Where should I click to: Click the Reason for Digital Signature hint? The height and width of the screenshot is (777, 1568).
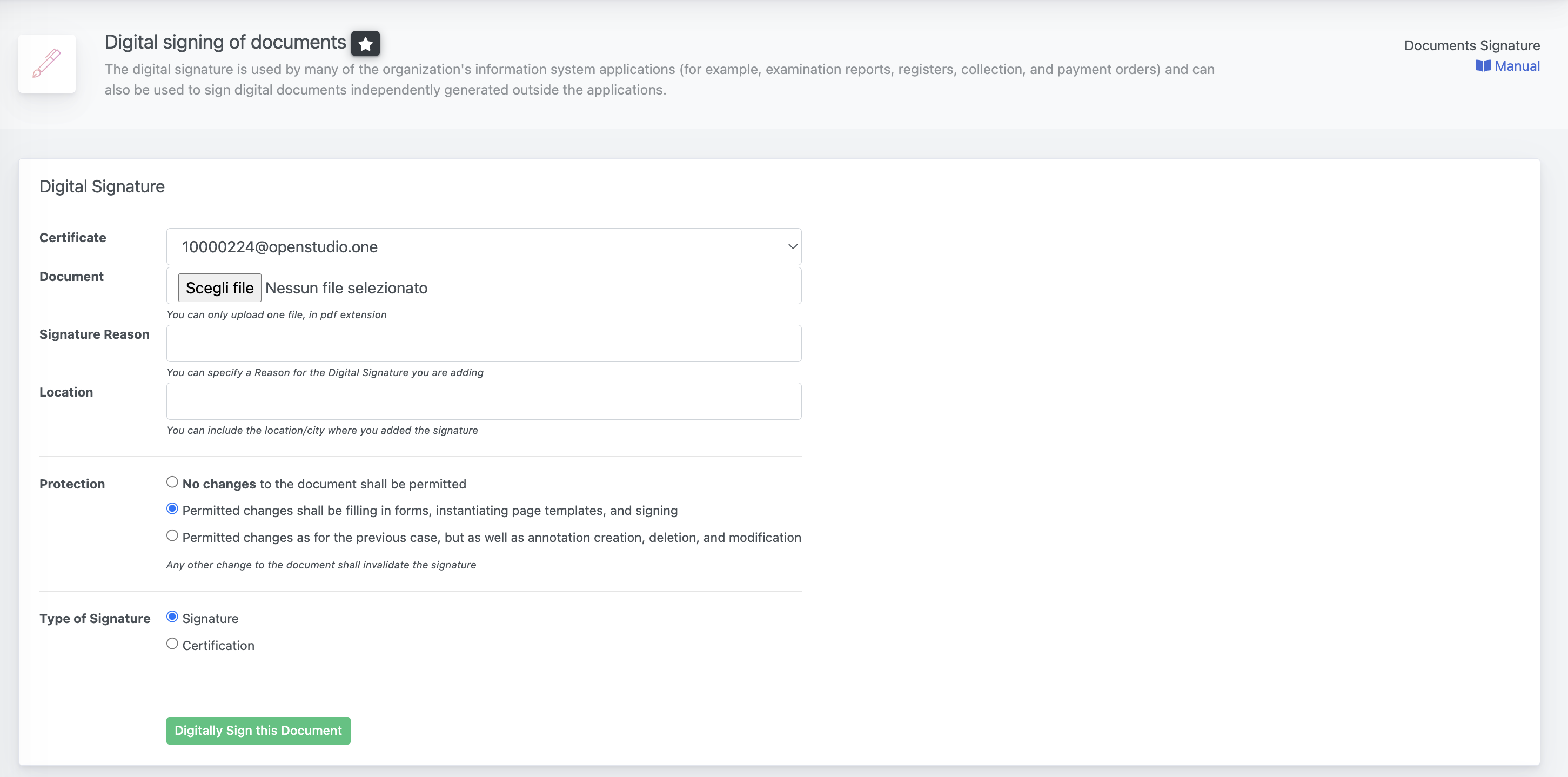click(x=324, y=373)
